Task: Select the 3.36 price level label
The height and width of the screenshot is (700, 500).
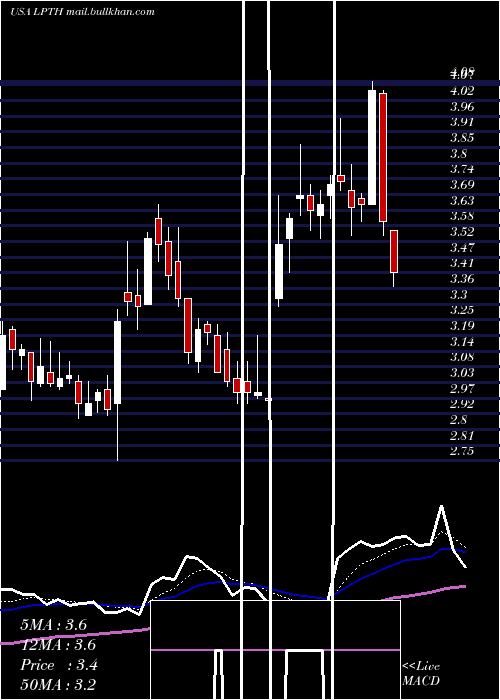Action: click(462, 279)
